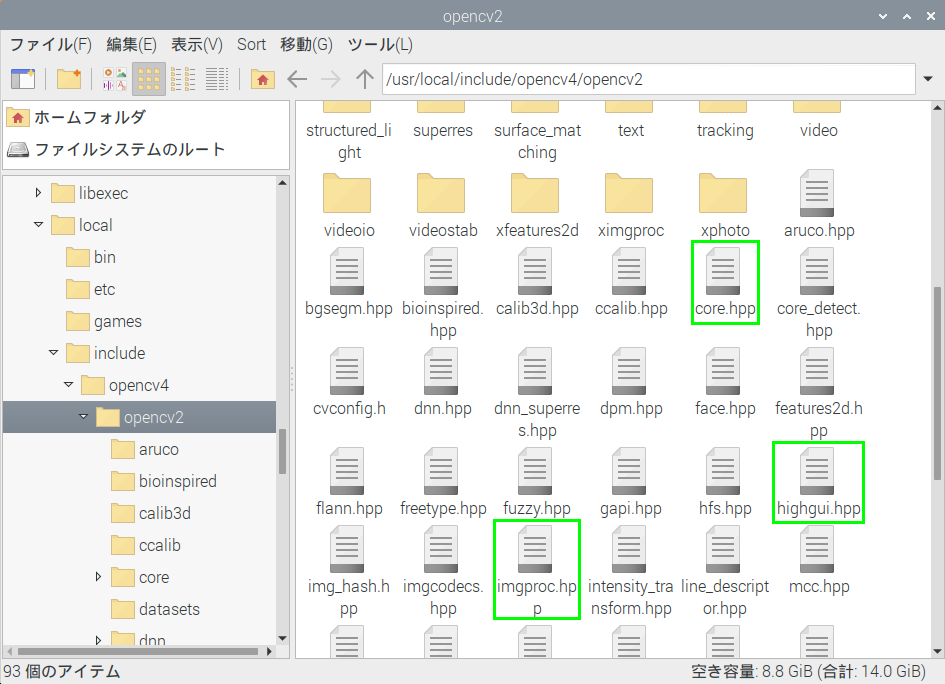Go back to previous folder

[297, 79]
